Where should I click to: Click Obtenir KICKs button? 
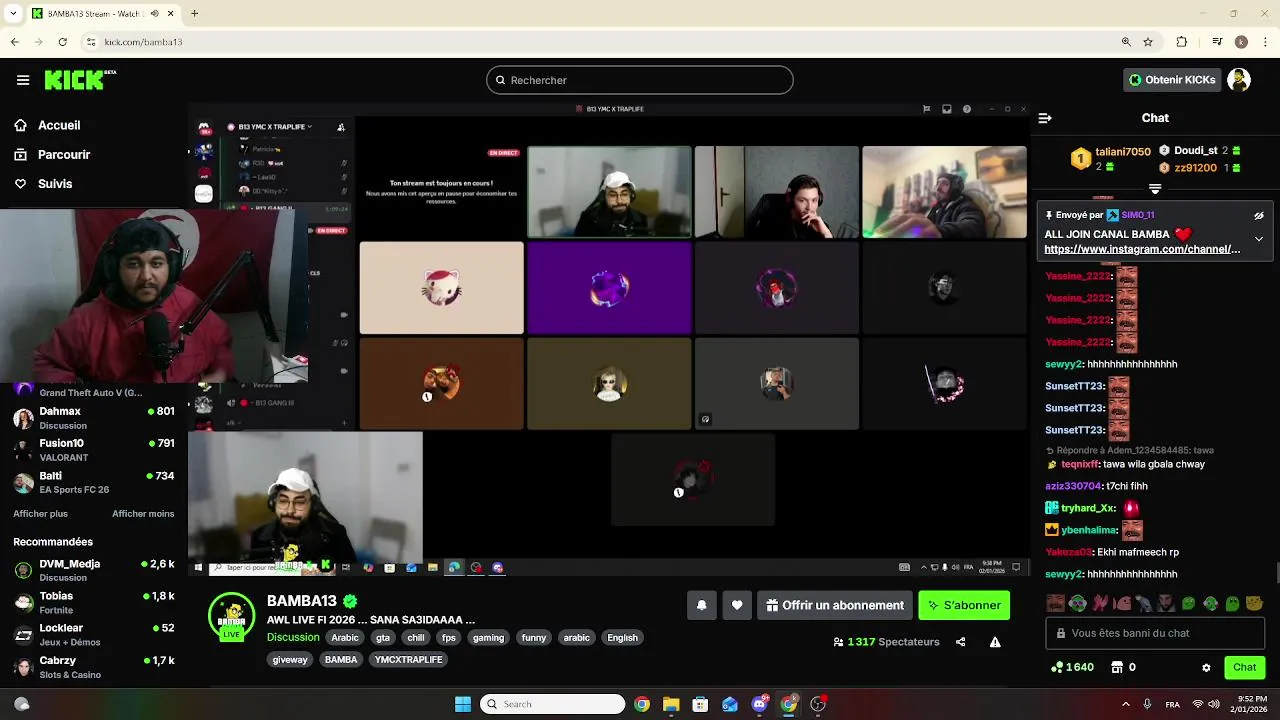pos(1172,80)
